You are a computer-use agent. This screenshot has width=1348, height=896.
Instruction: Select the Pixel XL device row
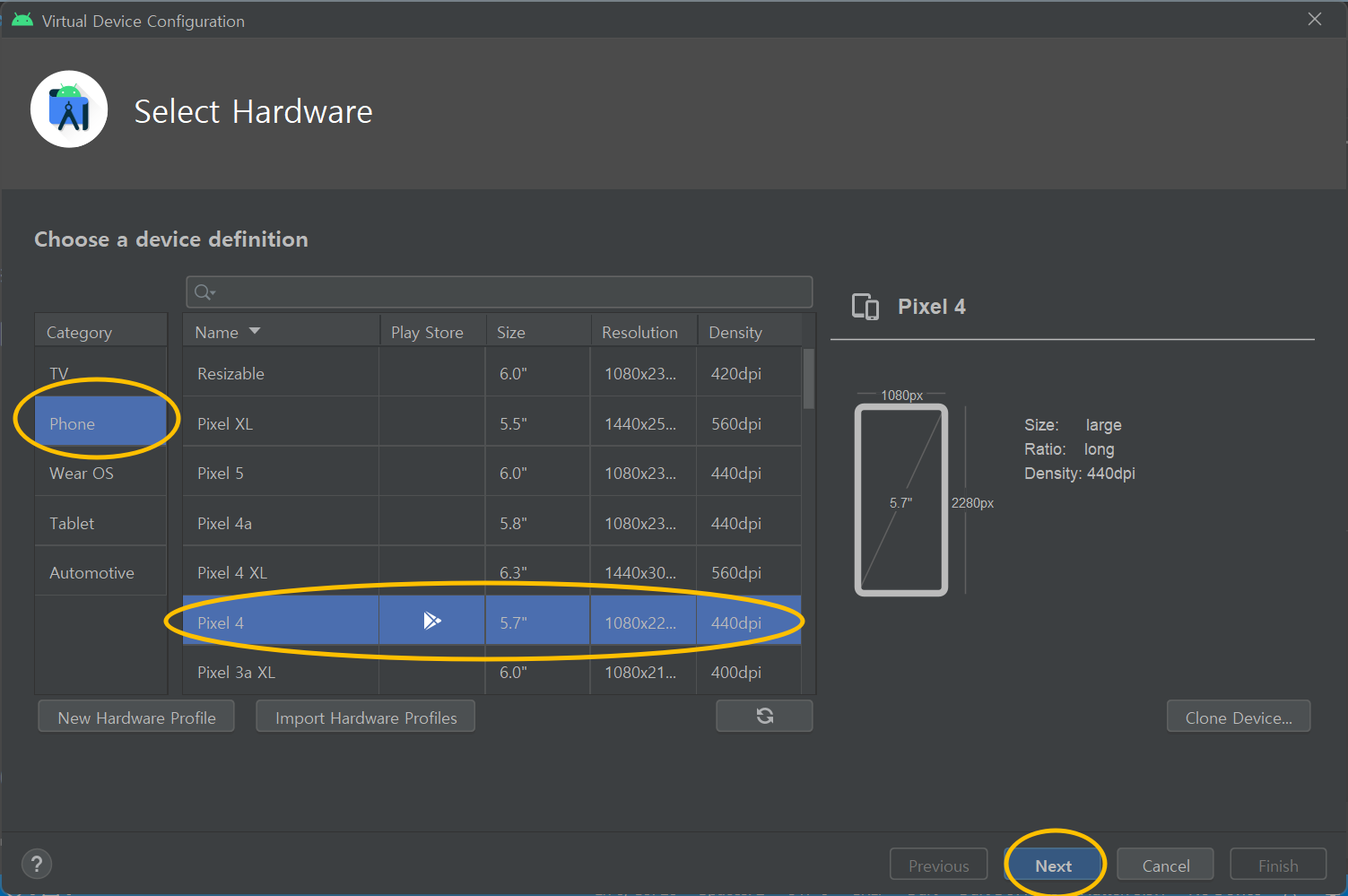click(x=491, y=423)
